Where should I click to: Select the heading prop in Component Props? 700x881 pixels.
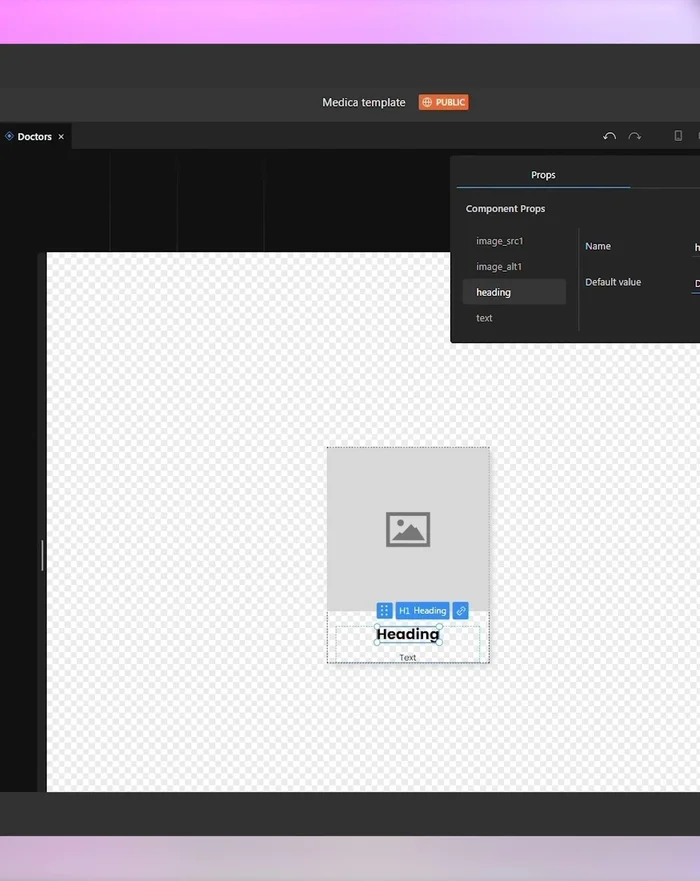click(x=494, y=292)
